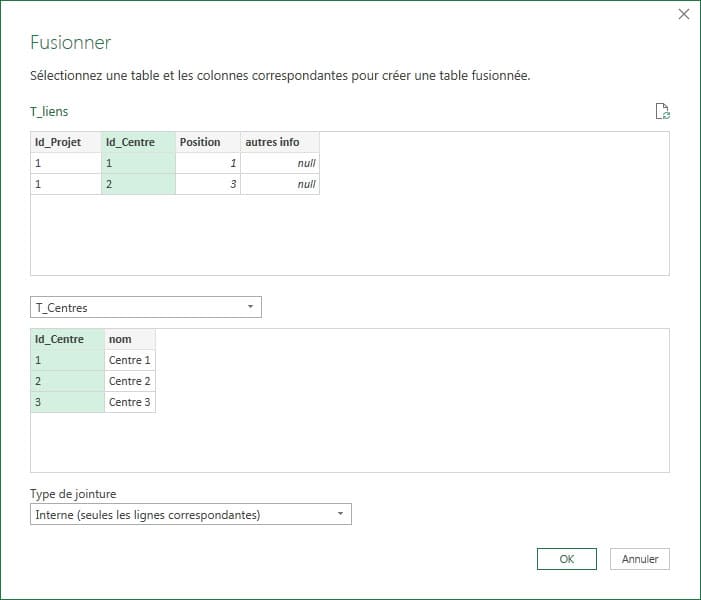The width and height of the screenshot is (701, 600).
Task: Select the Position column header
Action: click(x=207, y=142)
